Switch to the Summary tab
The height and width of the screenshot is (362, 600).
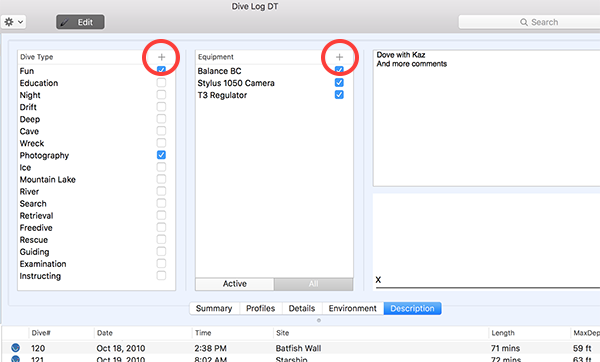click(214, 308)
